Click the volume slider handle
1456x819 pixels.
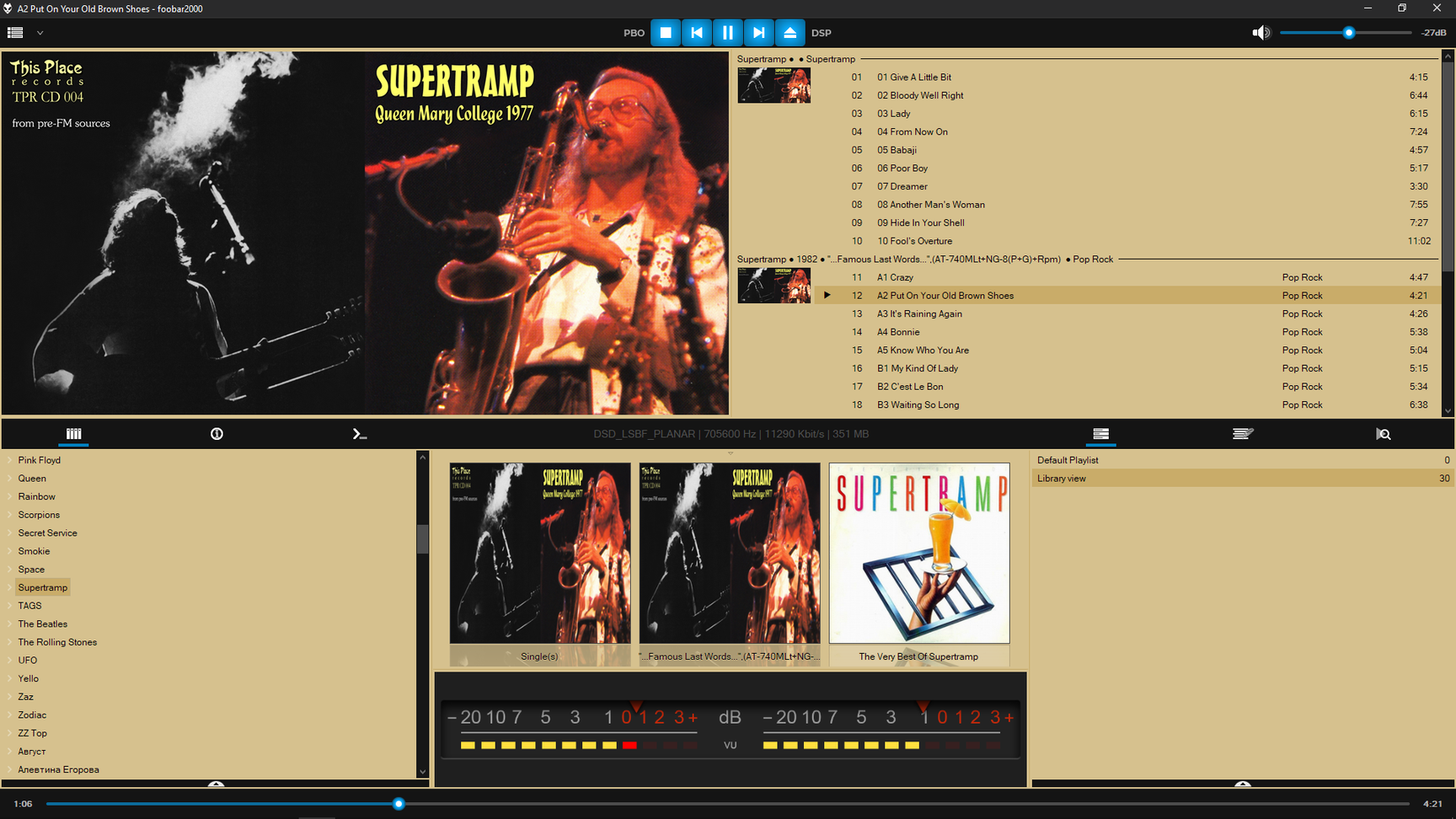point(1349,33)
